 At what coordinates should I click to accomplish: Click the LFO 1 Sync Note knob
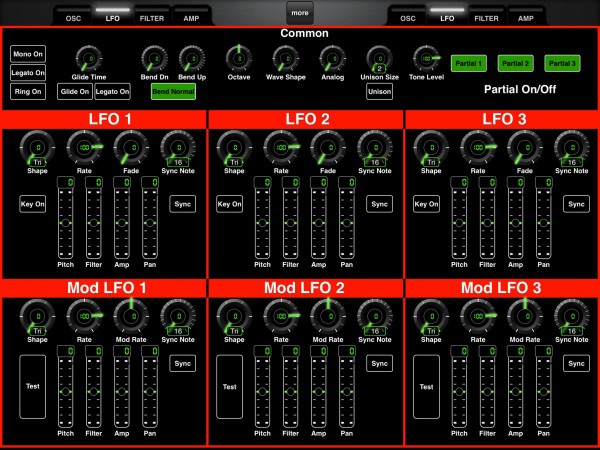178,148
